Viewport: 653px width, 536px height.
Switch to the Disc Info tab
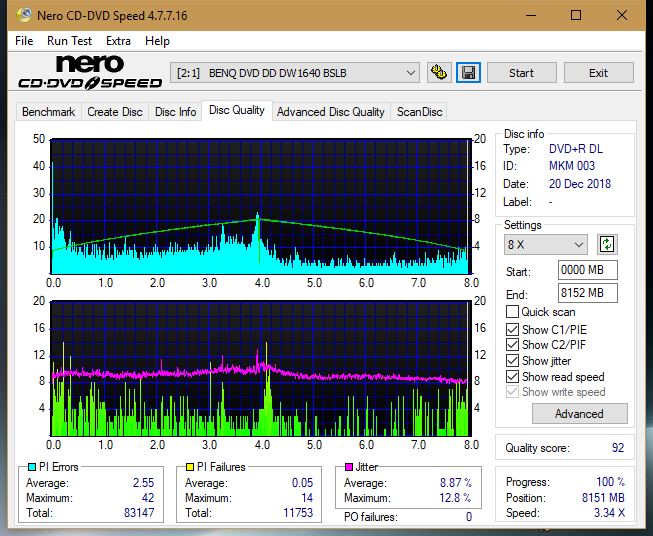coord(175,112)
